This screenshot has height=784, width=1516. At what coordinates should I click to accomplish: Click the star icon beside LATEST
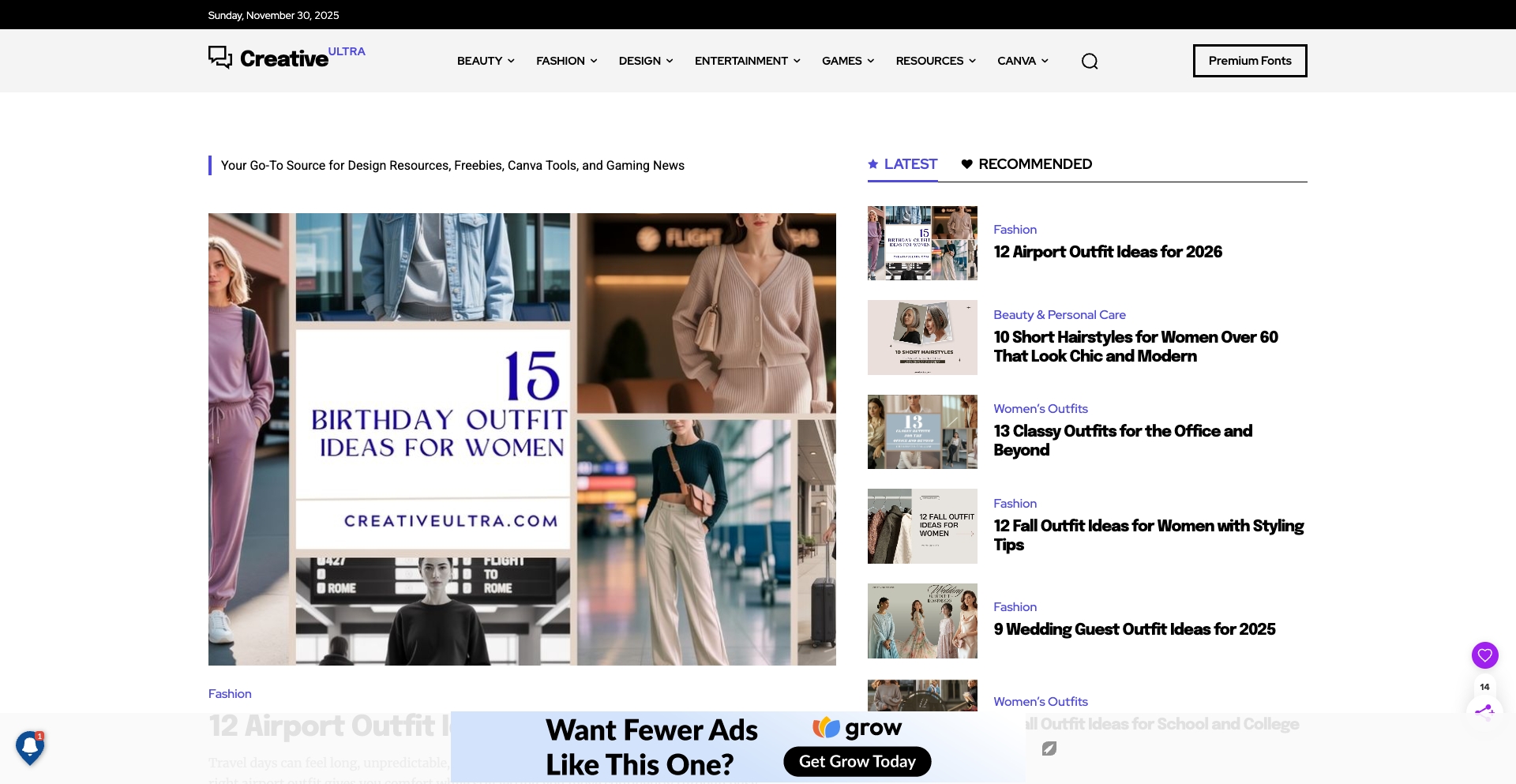point(873,163)
